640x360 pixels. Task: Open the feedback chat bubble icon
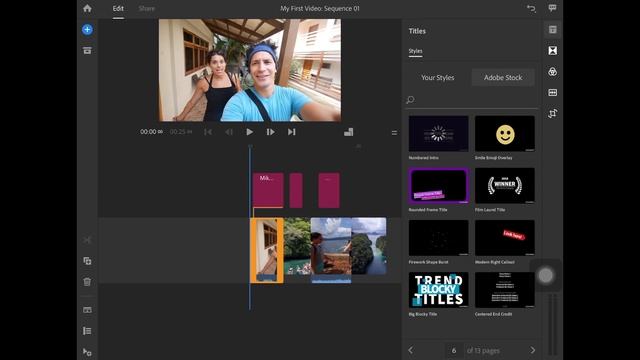click(552, 8)
